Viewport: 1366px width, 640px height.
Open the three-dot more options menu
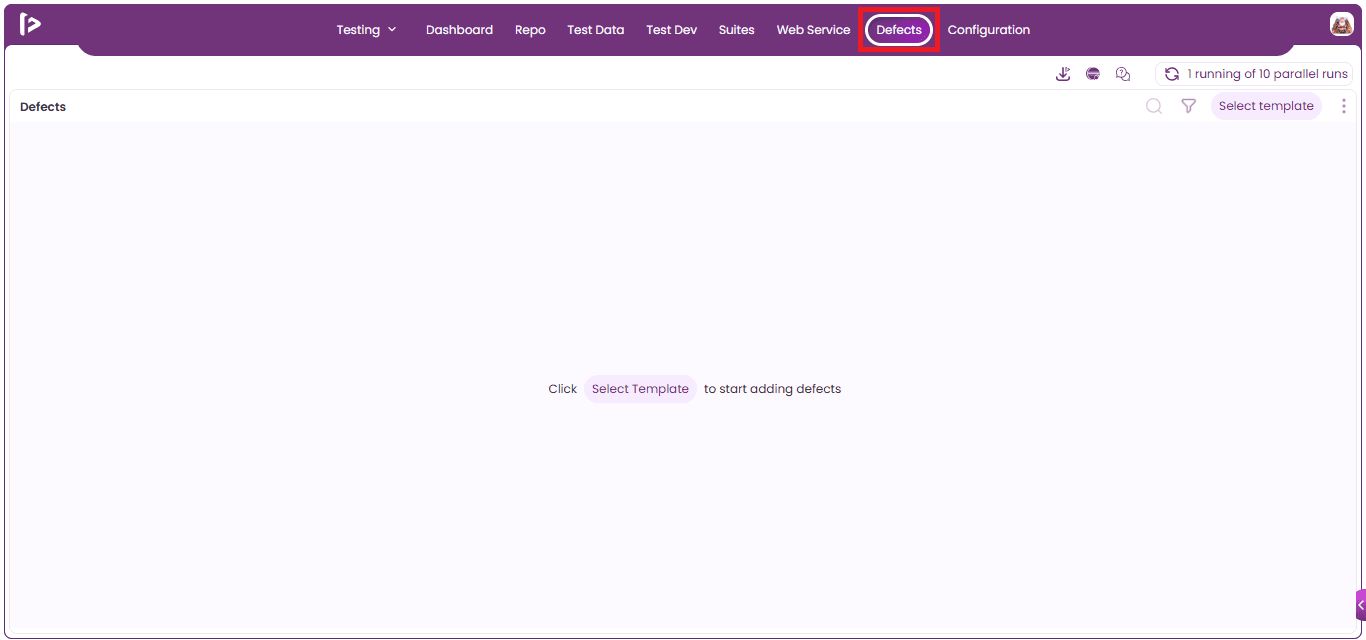1344,106
